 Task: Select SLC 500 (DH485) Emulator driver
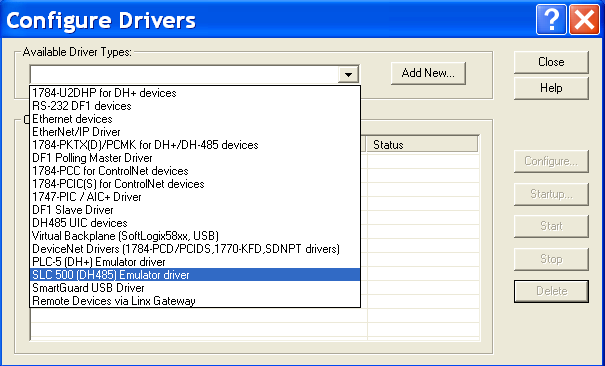tap(195, 275)
